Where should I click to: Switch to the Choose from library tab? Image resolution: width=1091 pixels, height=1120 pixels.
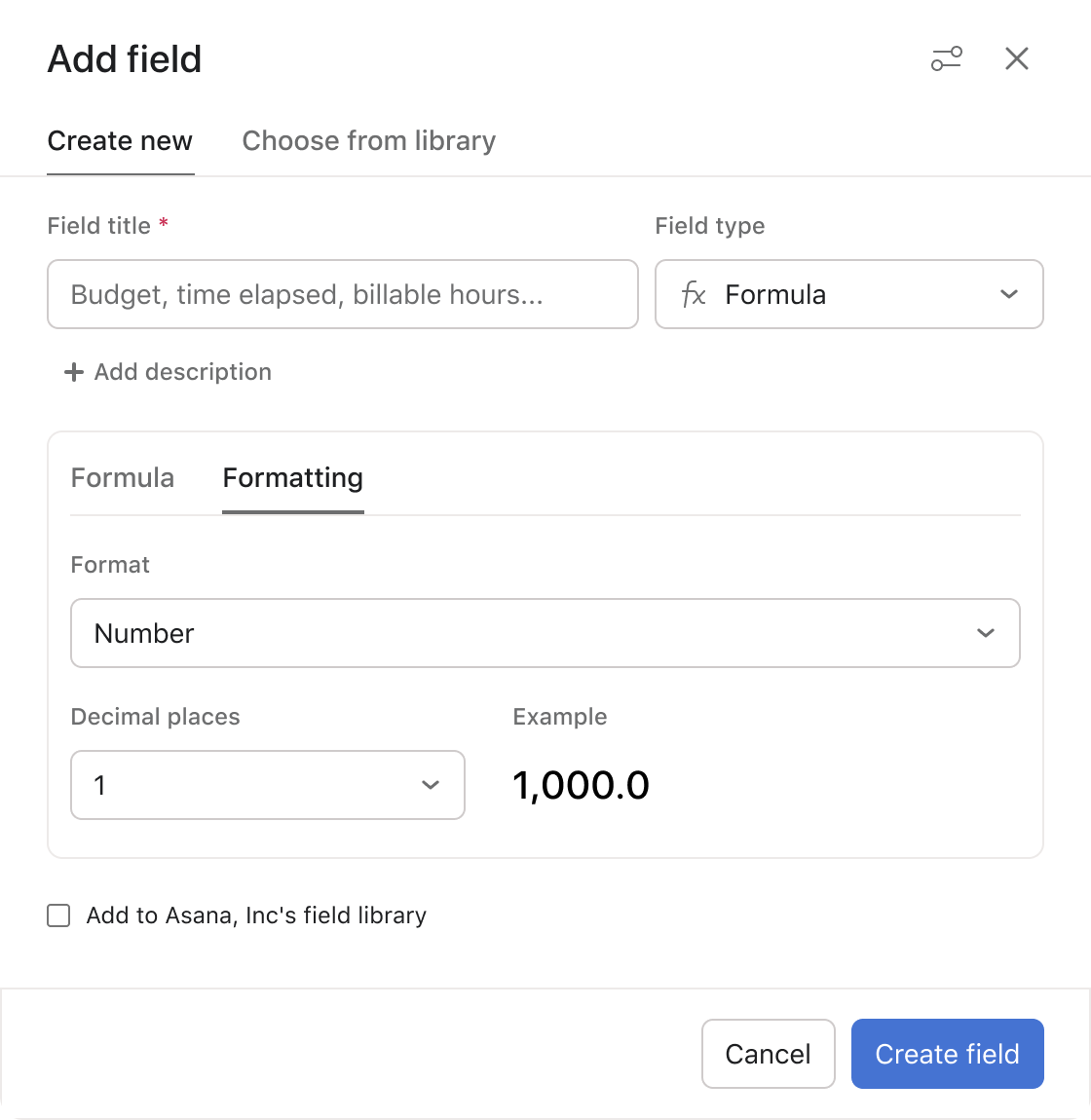click(x=368, y=141)
